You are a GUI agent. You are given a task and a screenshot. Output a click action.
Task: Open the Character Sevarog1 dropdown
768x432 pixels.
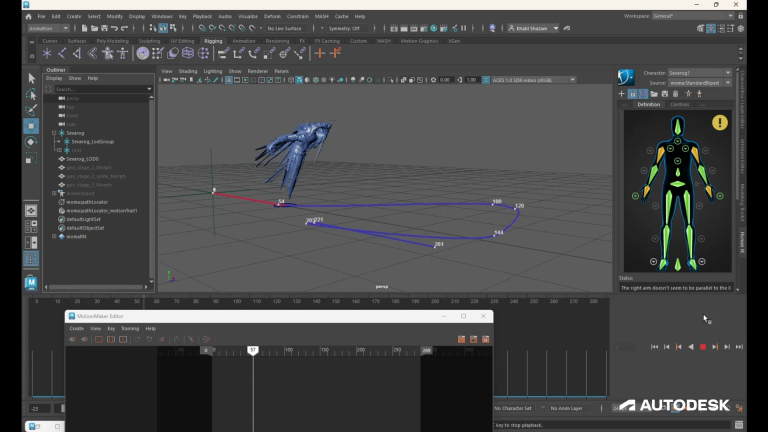pos(699,72)
